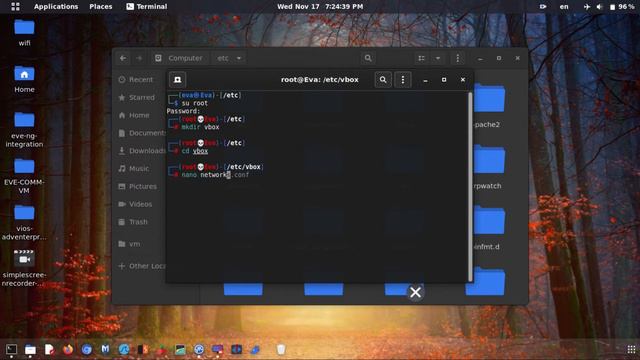Viewport: 640px width, 360px height.
Task: Select the simplescreenrecorder desktop file
Action: click(x=24, y=269)
